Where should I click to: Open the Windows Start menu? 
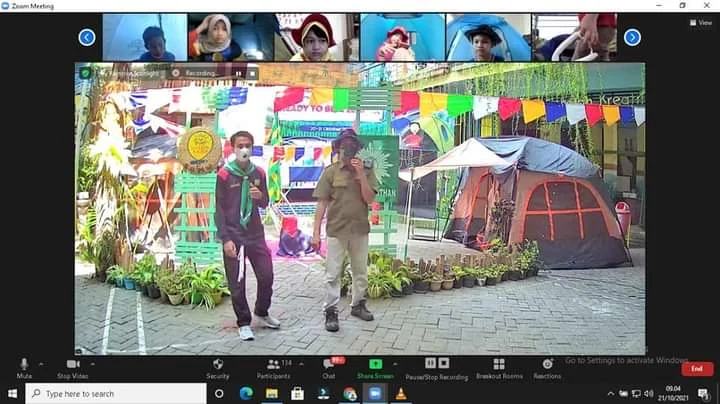click(12, 393)
